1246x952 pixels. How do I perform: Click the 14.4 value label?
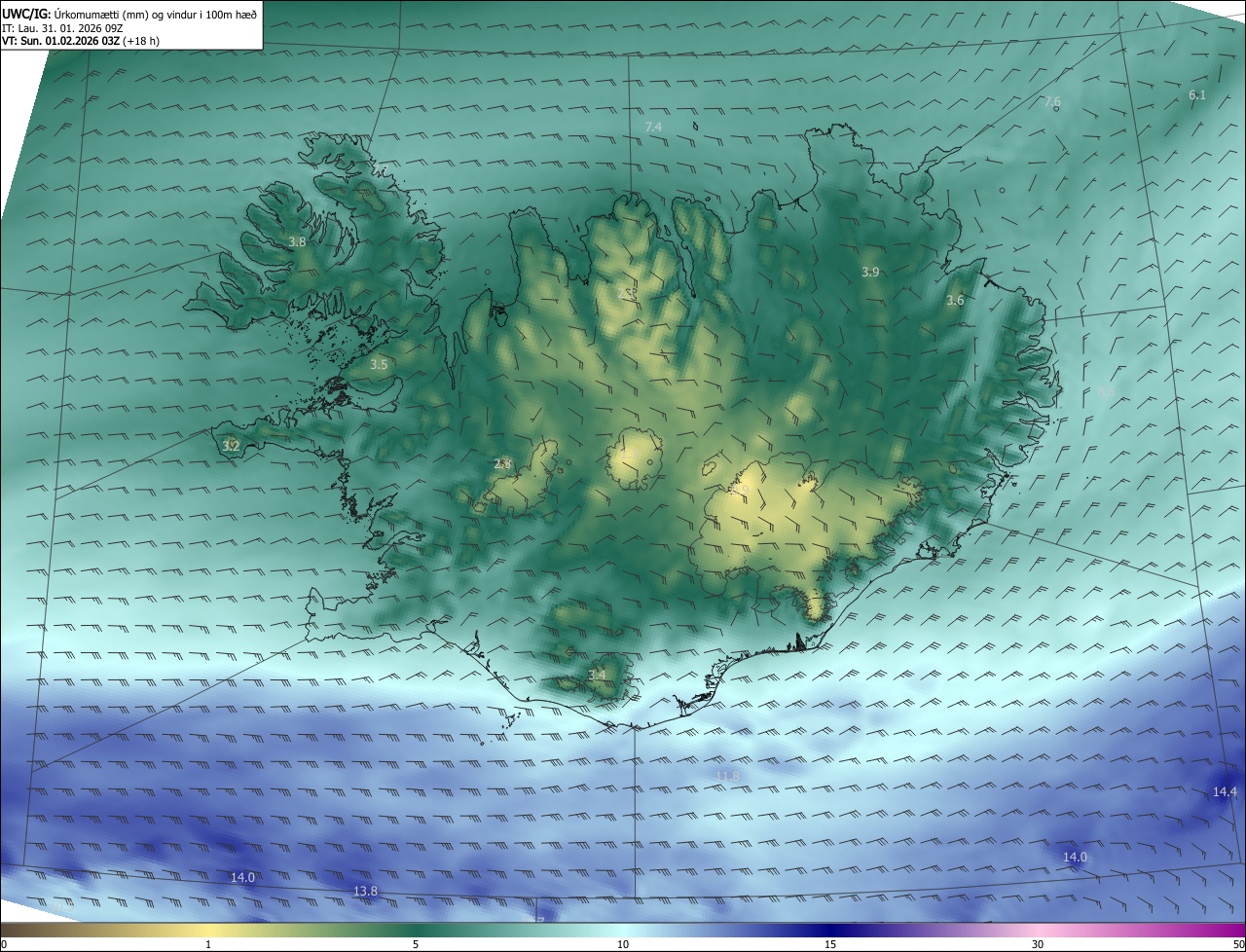click(x=1225, y=792)
